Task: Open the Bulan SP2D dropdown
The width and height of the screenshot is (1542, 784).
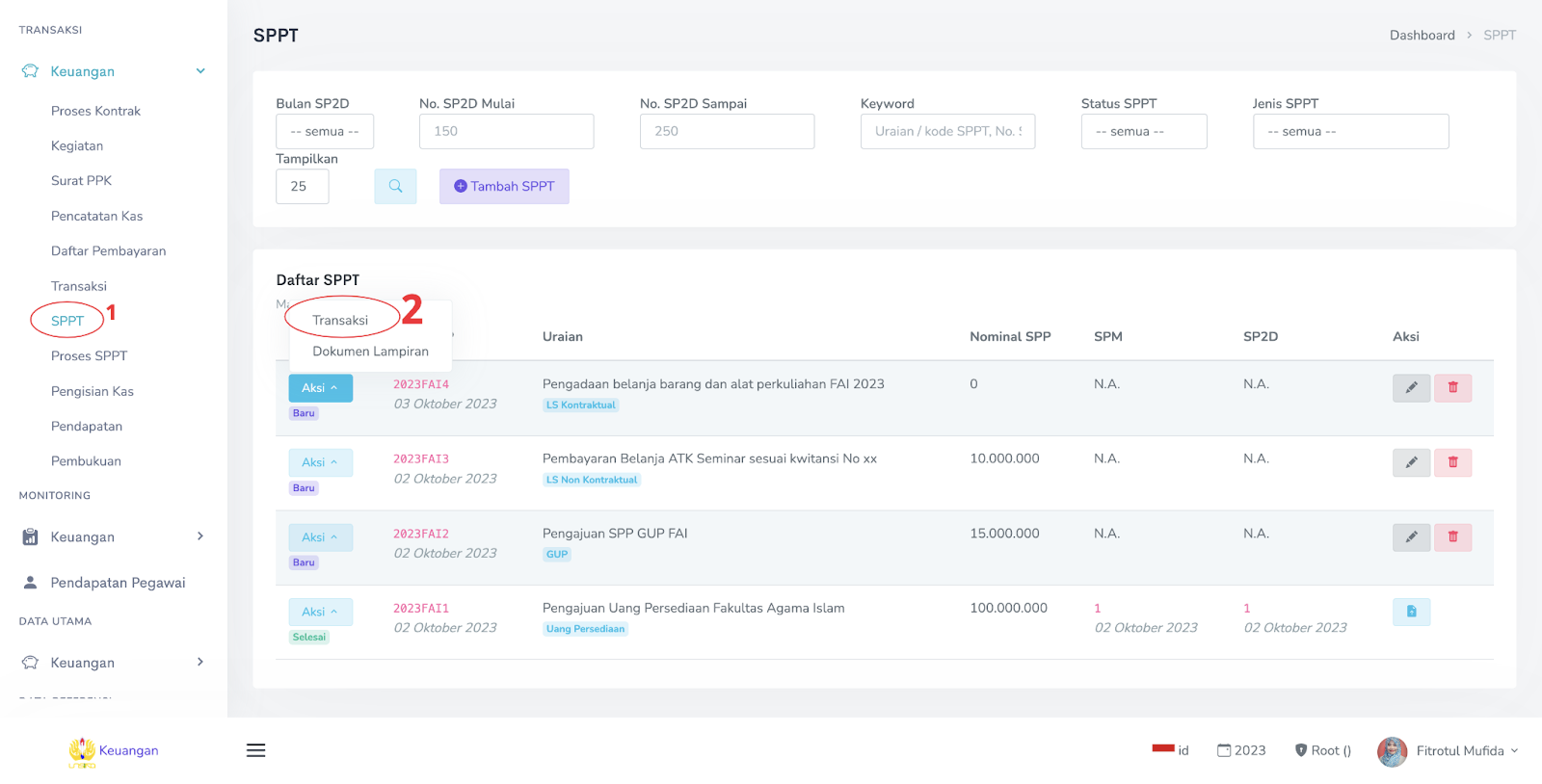Action: click(325, 132)
